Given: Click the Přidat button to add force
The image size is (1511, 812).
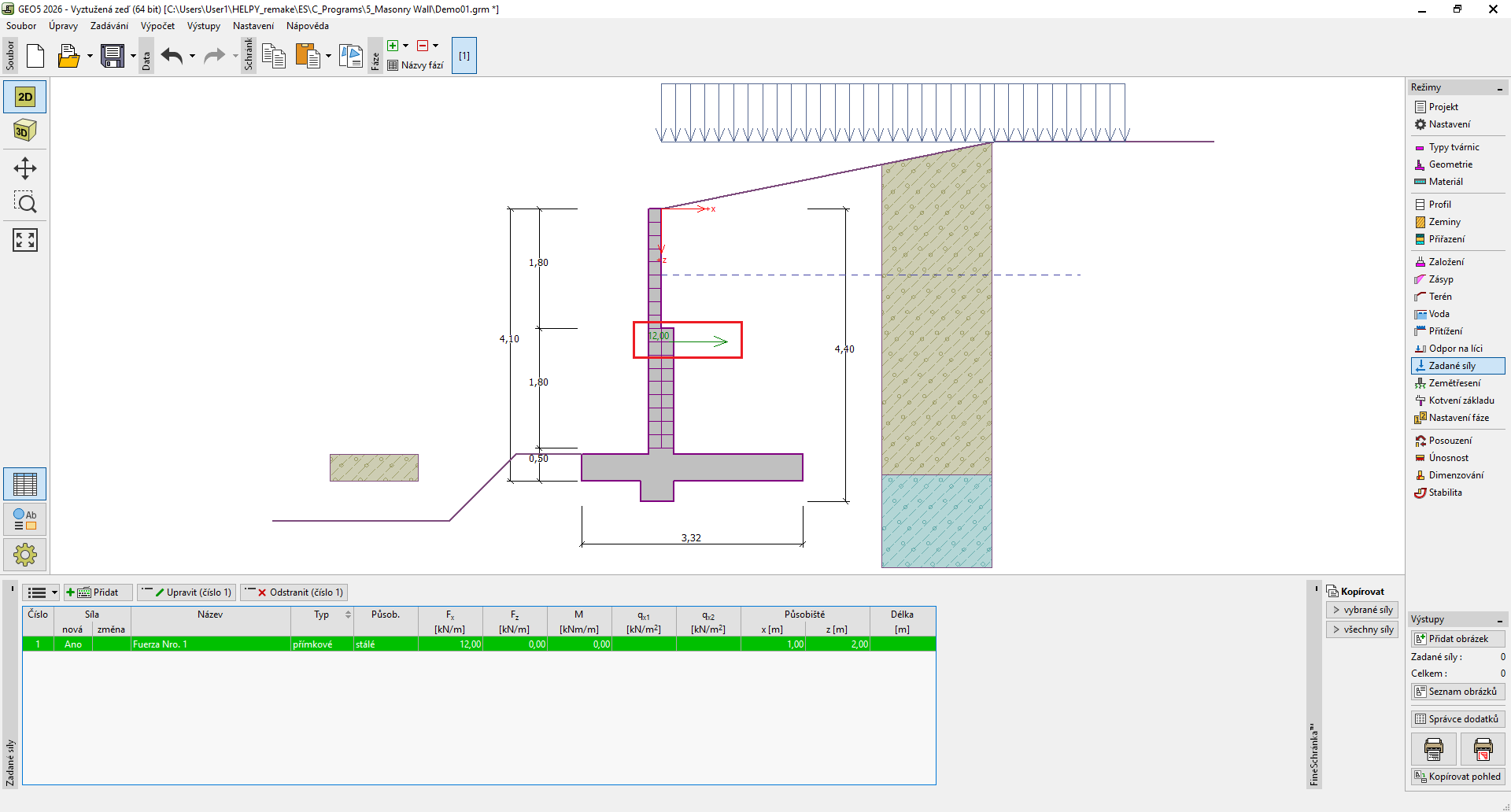Looking at the screenshot, I should 98,592.
